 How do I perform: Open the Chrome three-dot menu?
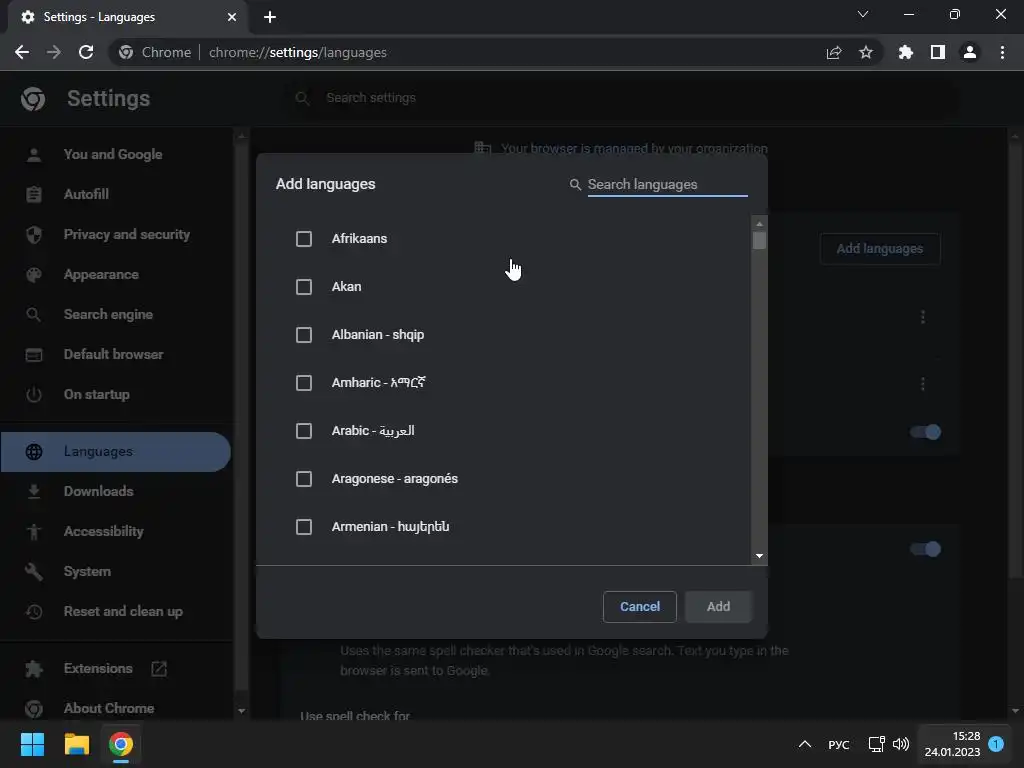click(x=1002, y=52)
